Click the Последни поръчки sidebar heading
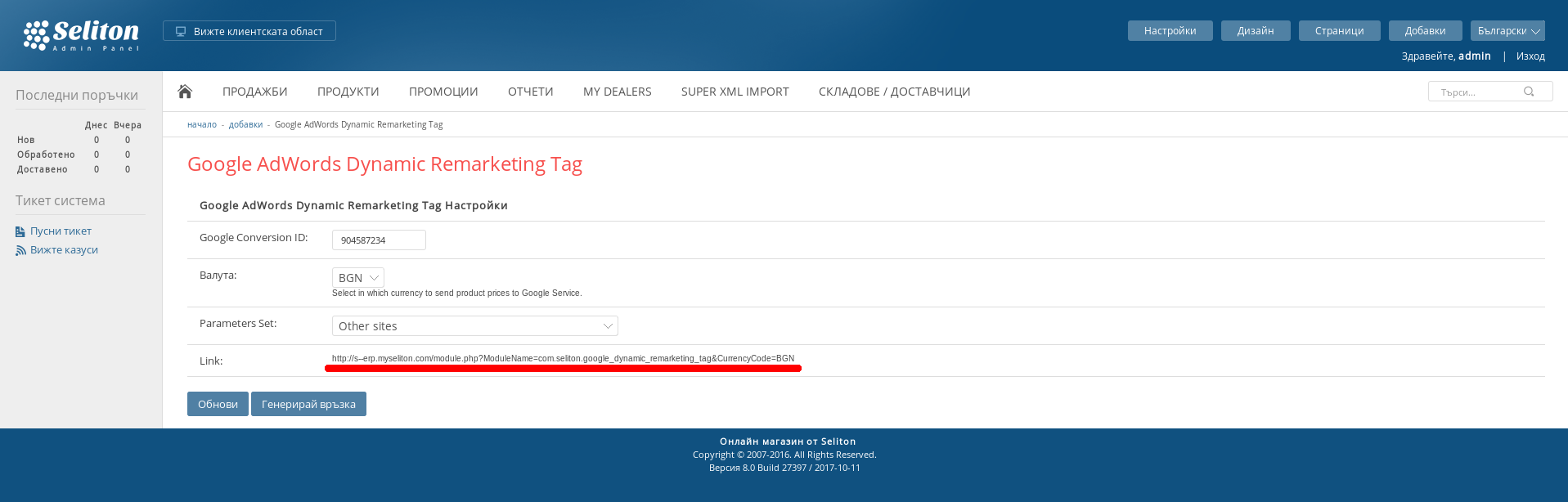This screenshot has width=1568, height=502. (x=77, y=95)
